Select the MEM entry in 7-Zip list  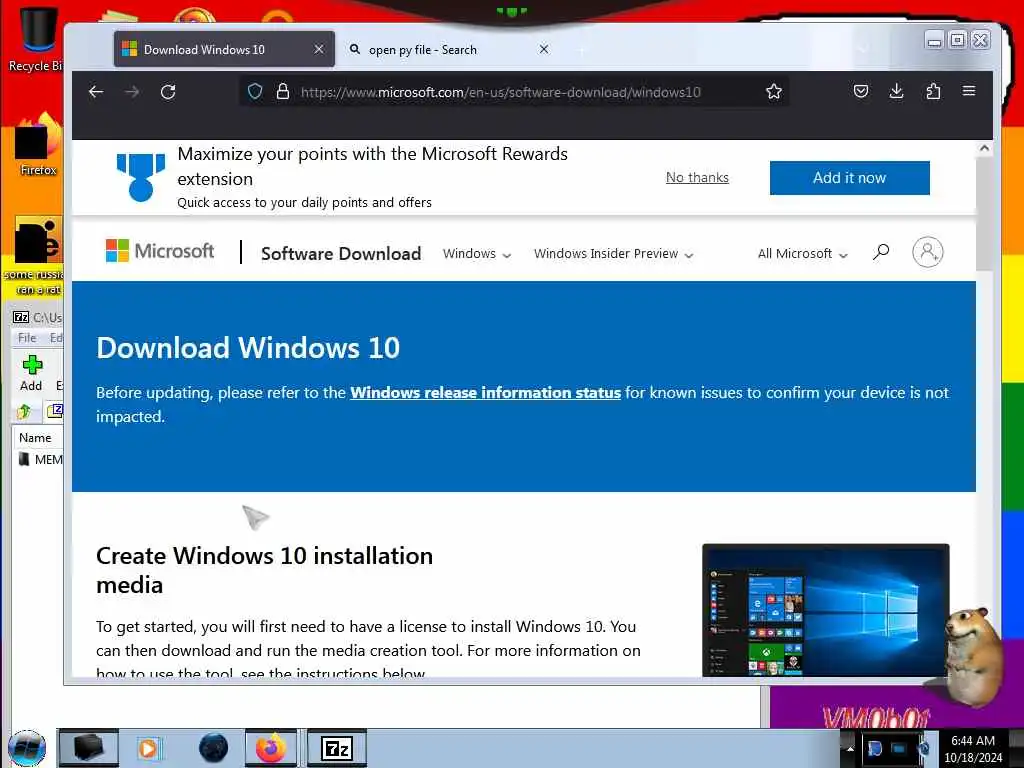click(41, 459)
